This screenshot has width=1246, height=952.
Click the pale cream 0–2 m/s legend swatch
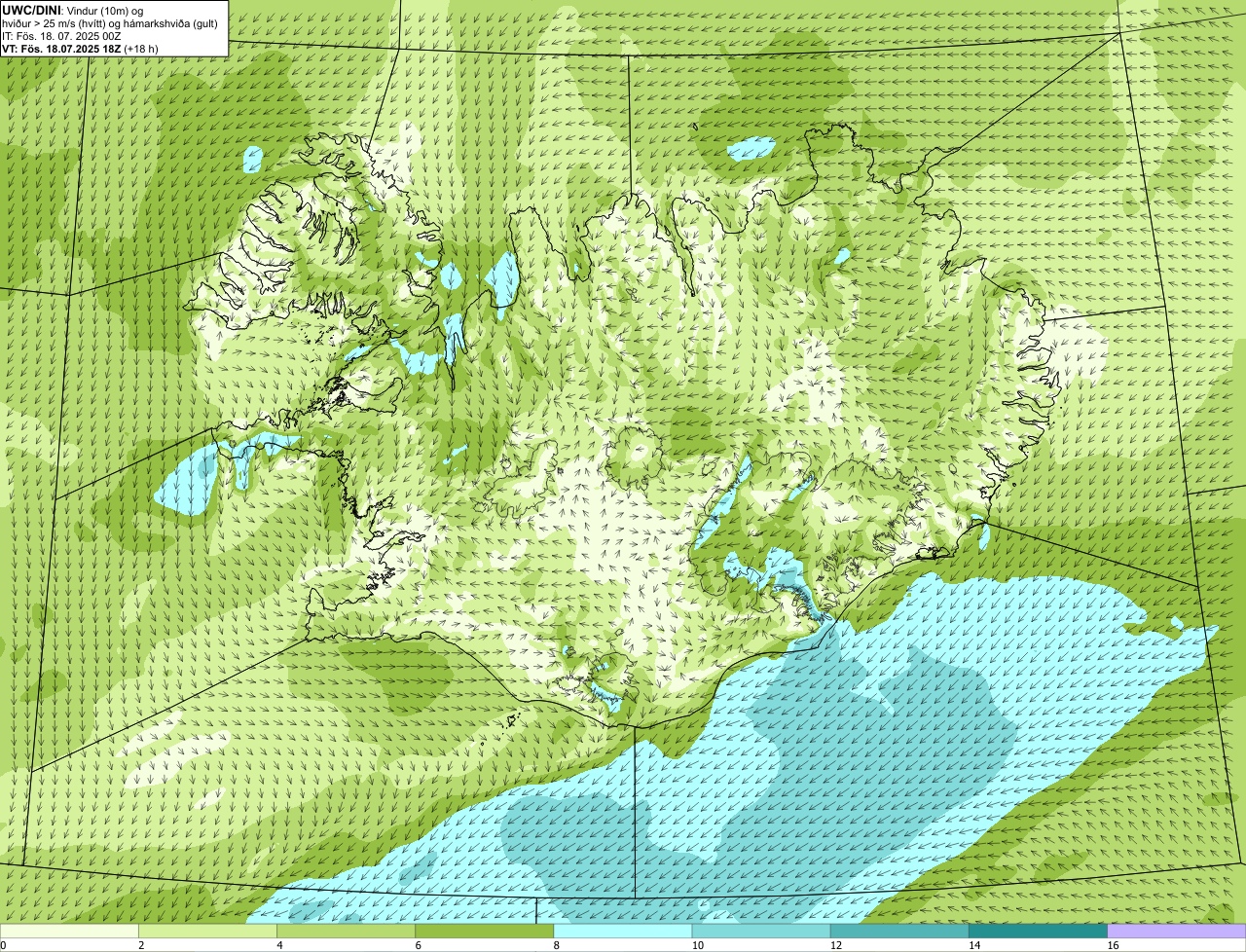[x=70, y=932]
